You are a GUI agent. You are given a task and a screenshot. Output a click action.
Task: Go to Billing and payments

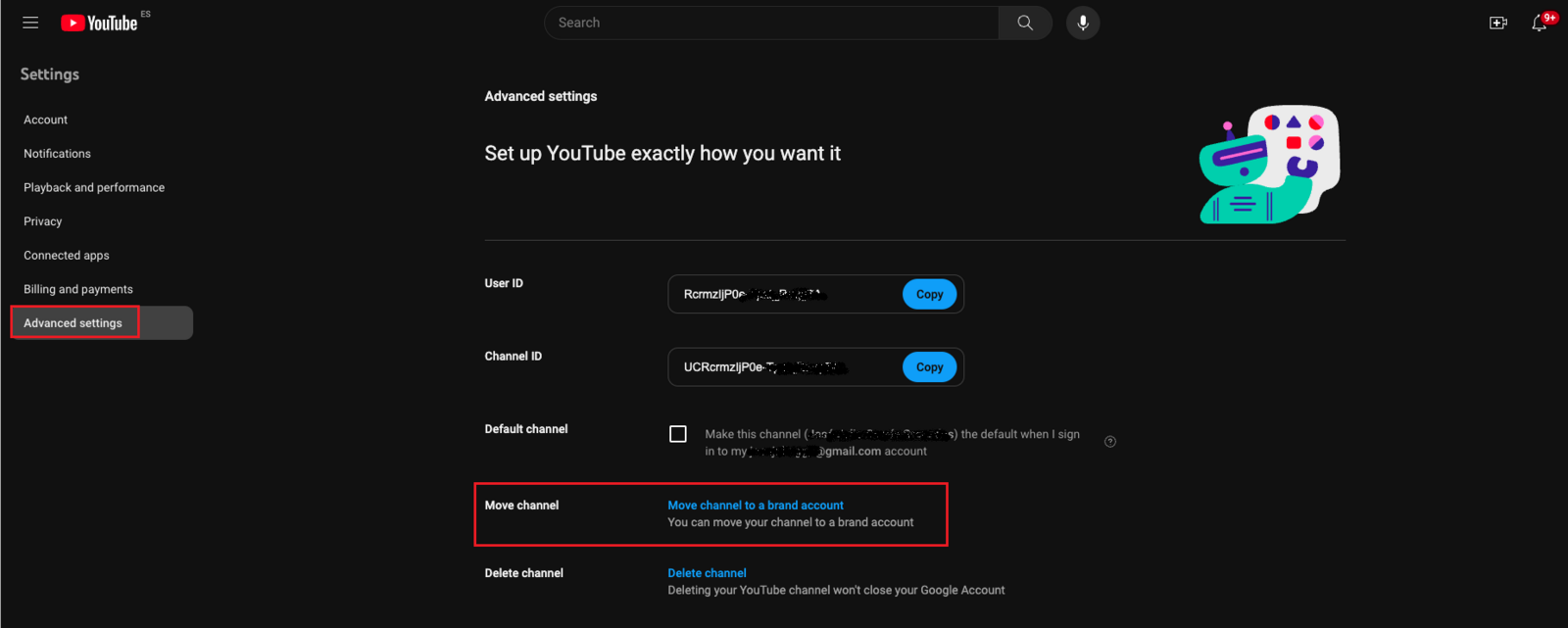[78, 289]
